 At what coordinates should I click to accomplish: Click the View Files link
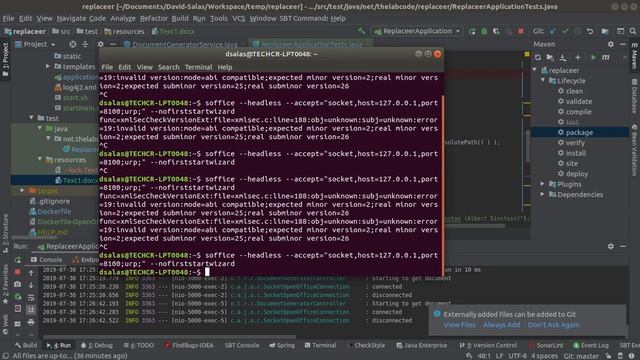[459, 325]
